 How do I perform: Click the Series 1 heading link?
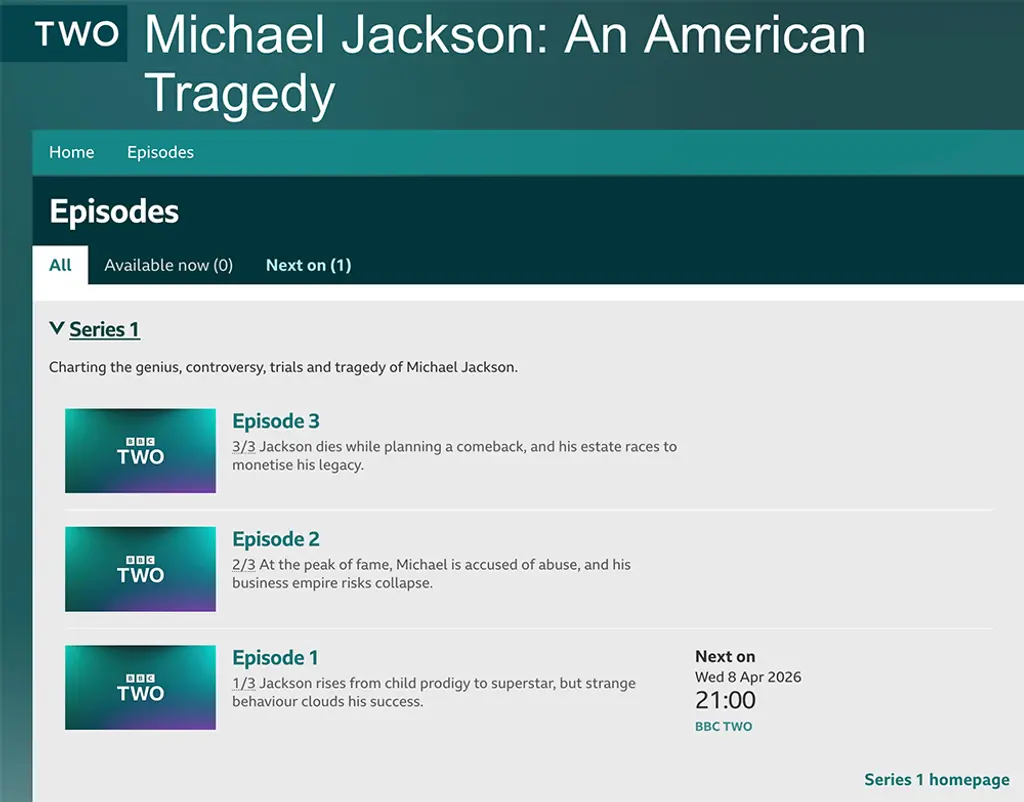[x=104, y=329]
